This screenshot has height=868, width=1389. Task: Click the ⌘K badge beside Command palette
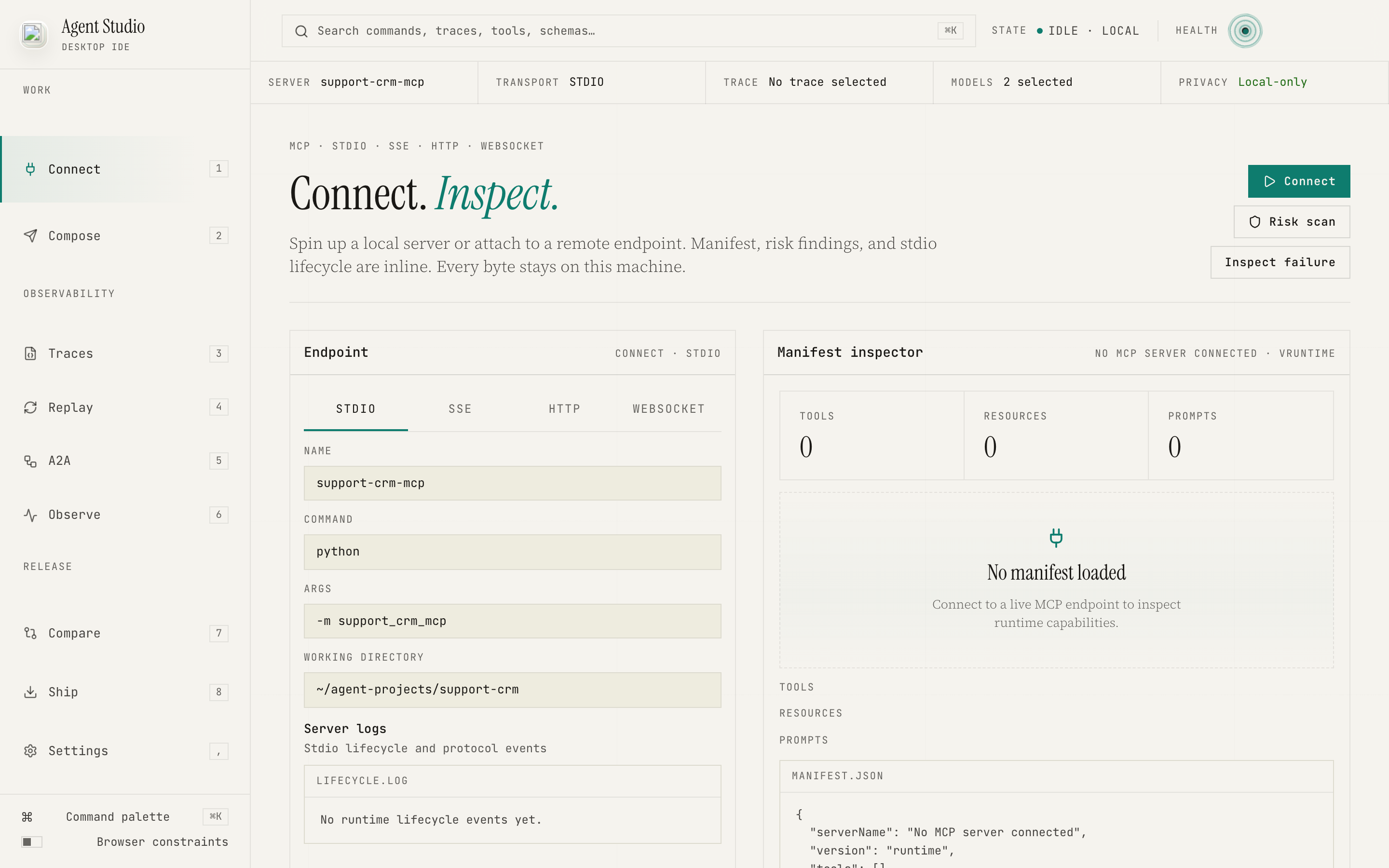(216, 817)
